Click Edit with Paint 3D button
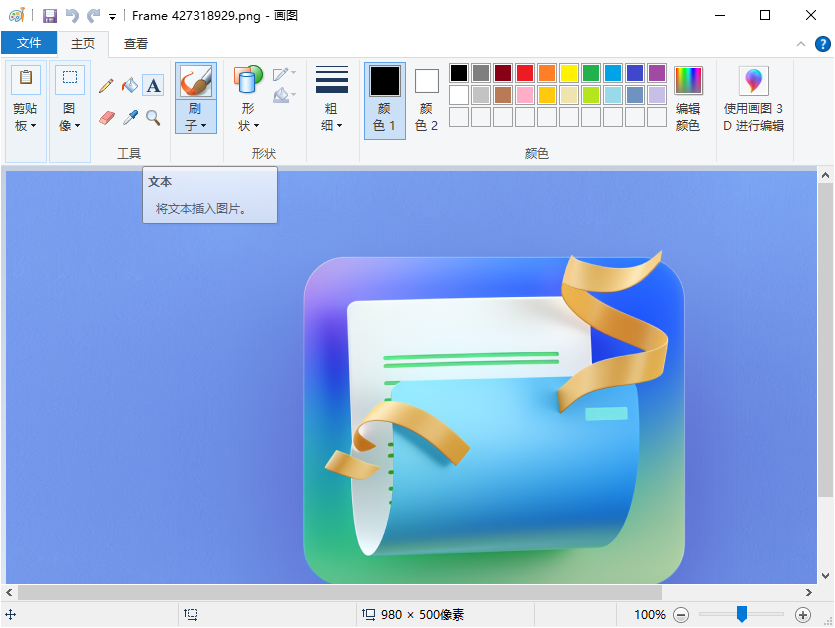835x628 pixels. [x=754, y=99]
